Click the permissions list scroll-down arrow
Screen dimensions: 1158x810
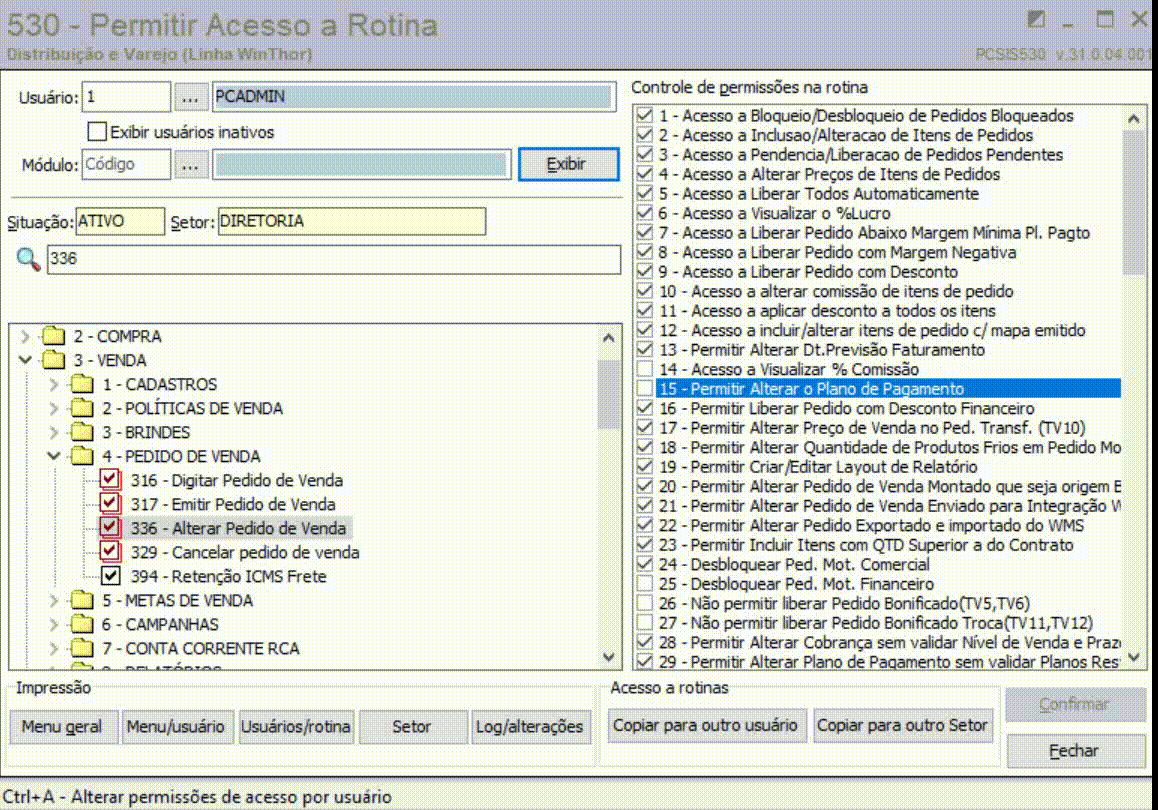coord(1134,656)
